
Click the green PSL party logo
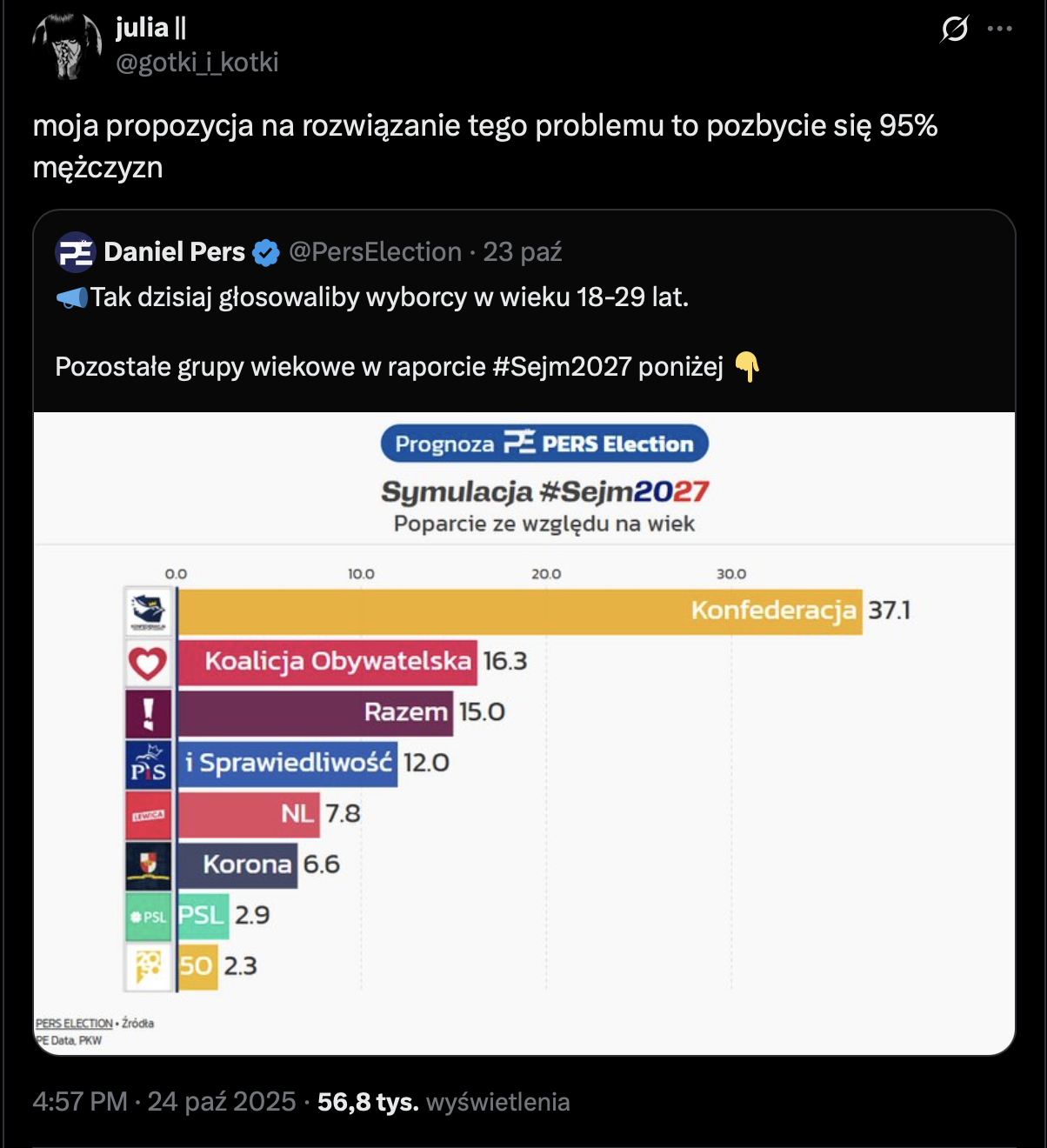point(148,916)
